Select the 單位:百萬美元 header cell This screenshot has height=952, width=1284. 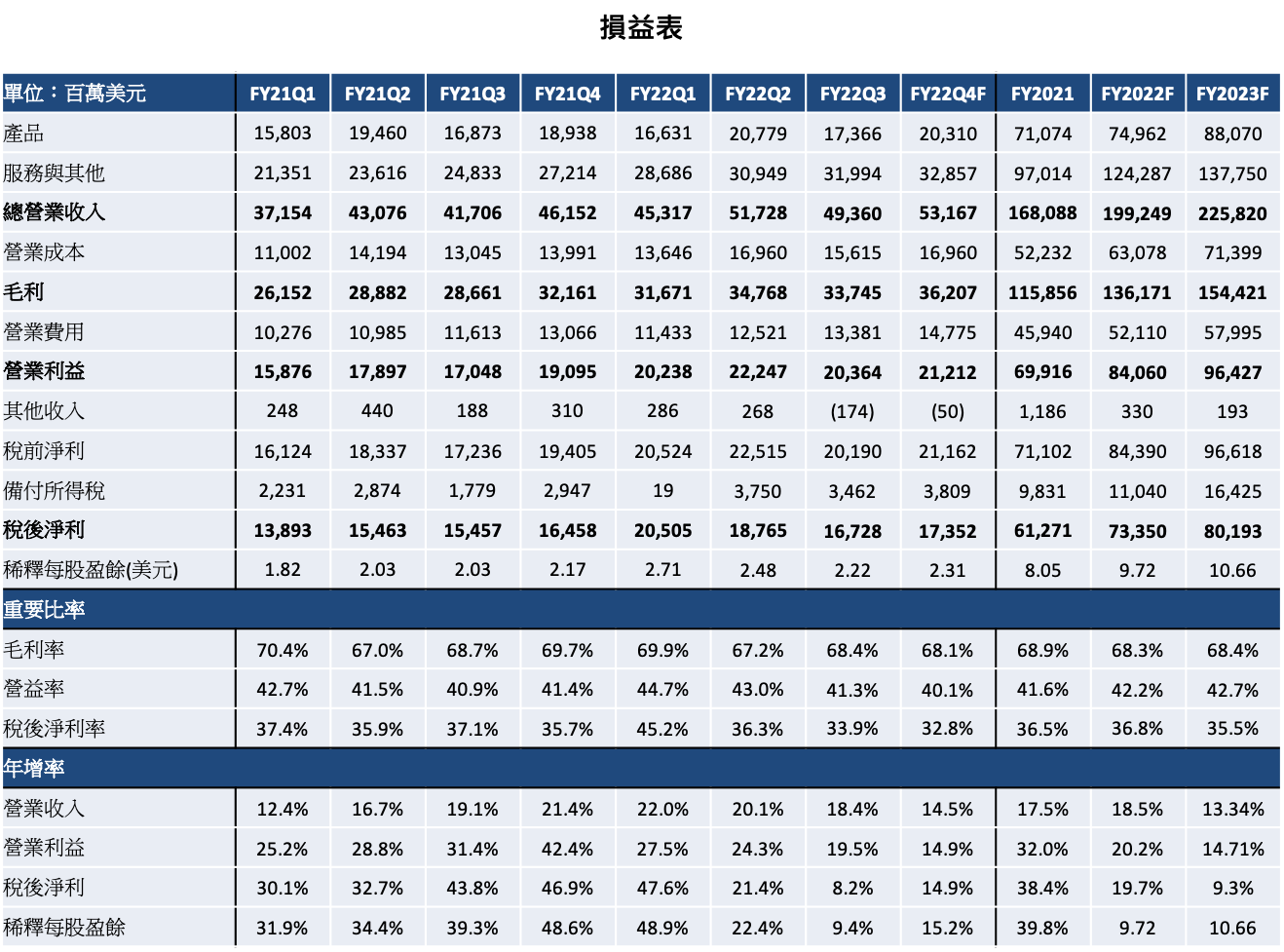pos(75,94)
